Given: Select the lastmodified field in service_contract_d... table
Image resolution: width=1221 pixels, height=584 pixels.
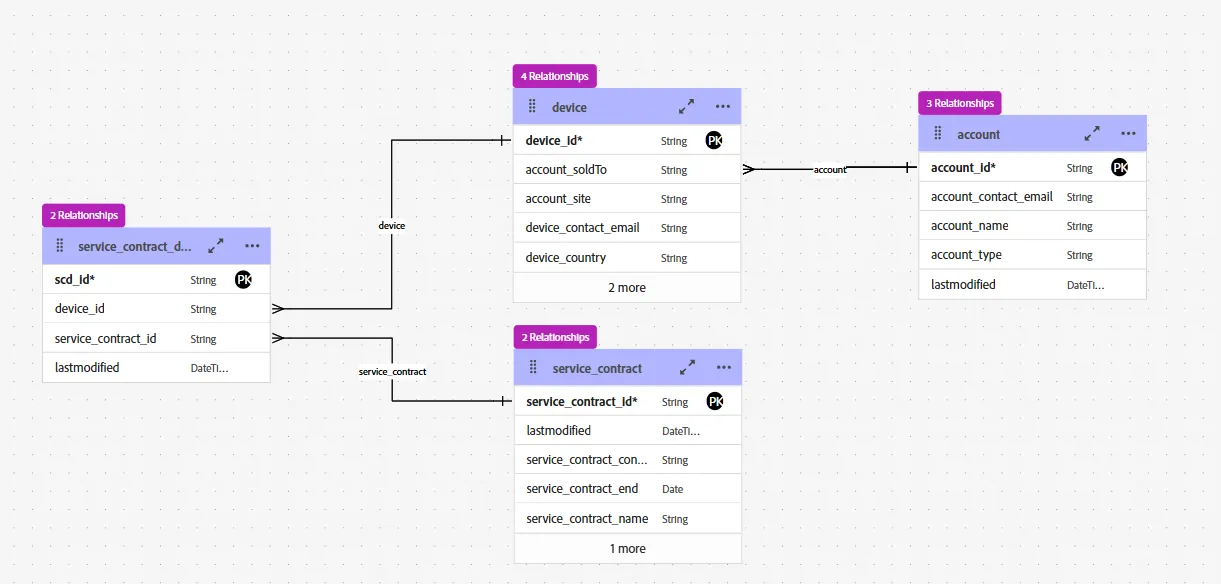Looking at the screenshot, I should tap(156, 368).
